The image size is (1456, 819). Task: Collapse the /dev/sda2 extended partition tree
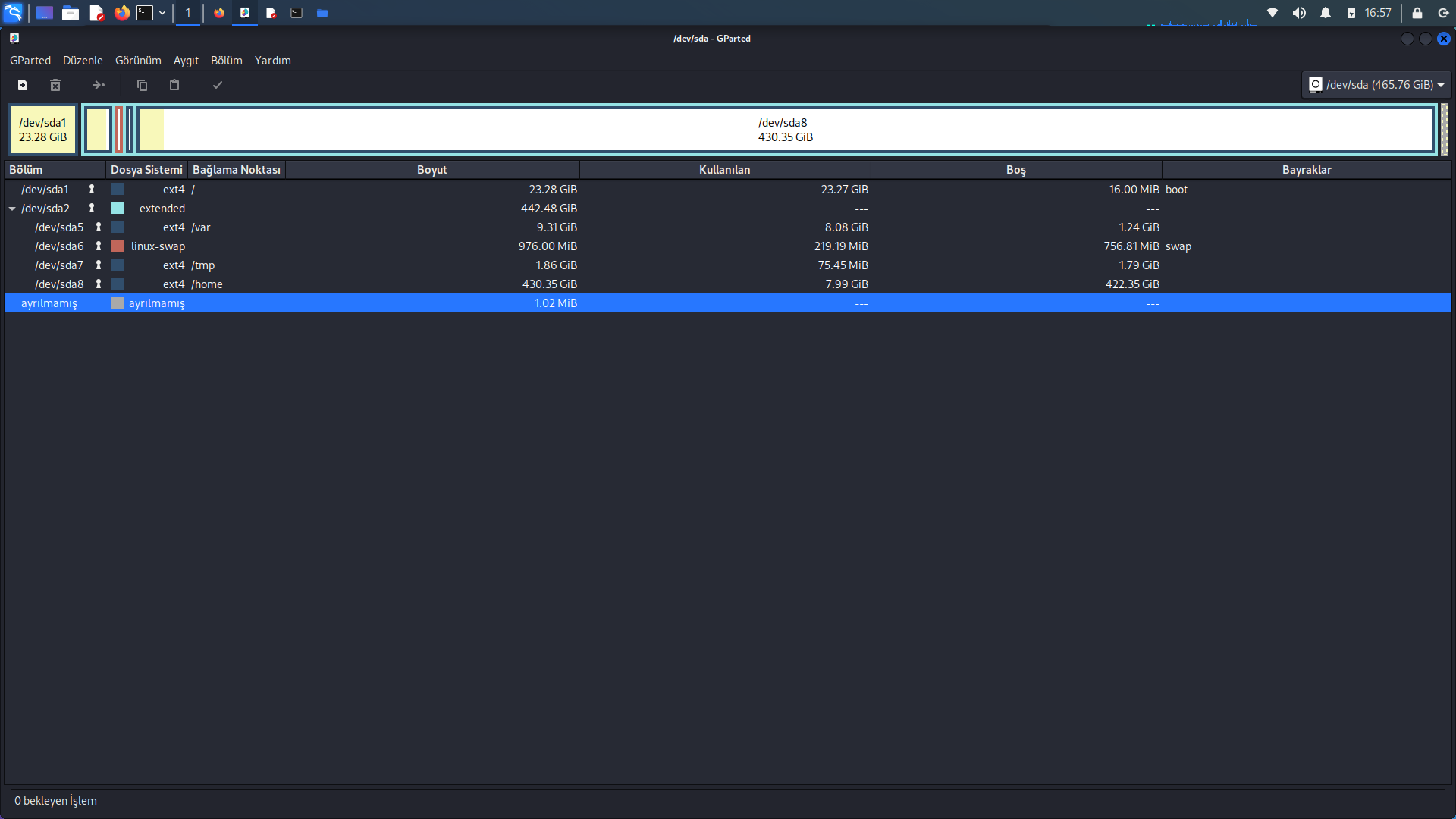[12, 209]
